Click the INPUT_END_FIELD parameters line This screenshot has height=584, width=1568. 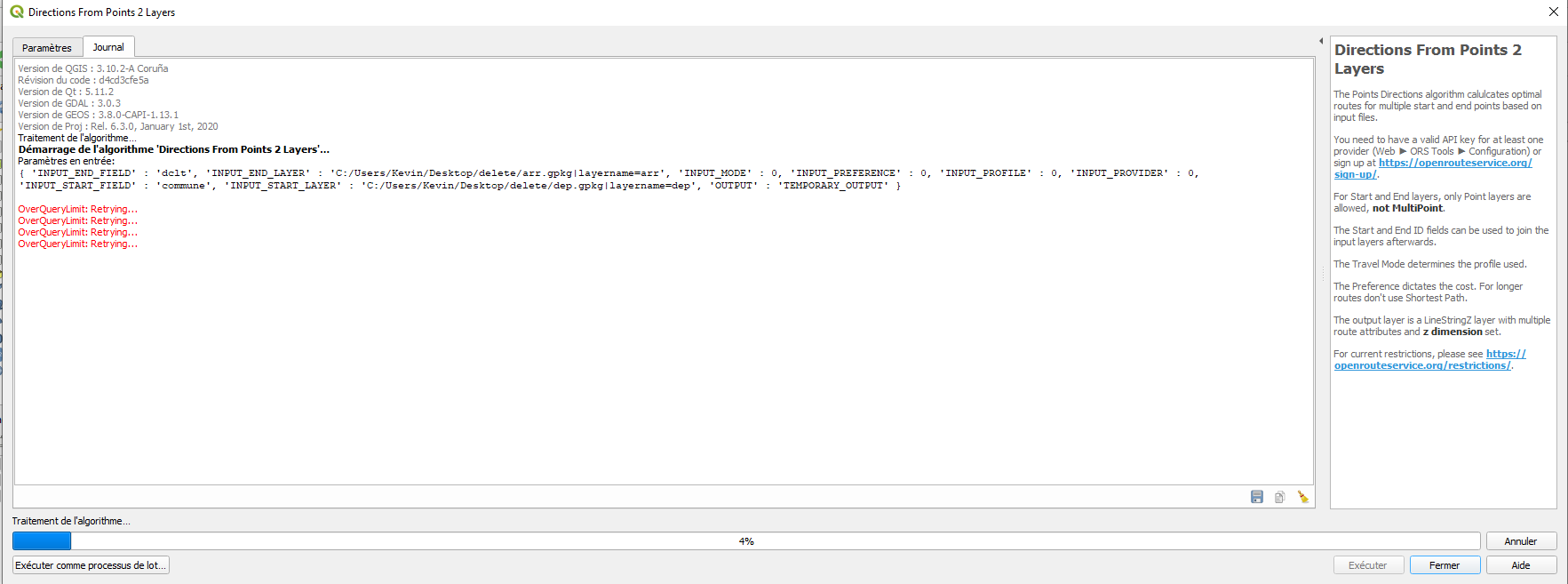[609, 173]
